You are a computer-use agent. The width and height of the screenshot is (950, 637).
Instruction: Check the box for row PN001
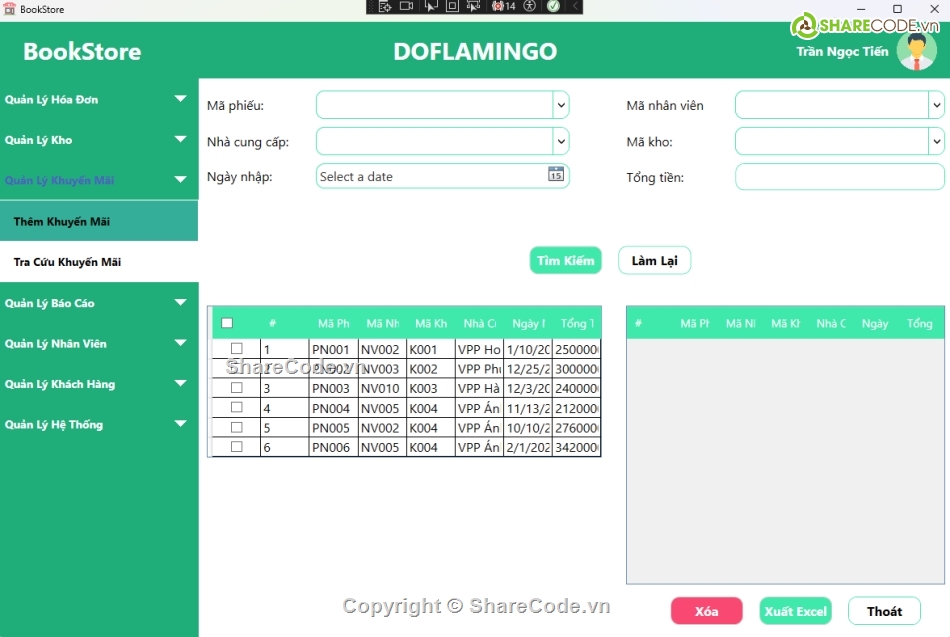(237, 349)
